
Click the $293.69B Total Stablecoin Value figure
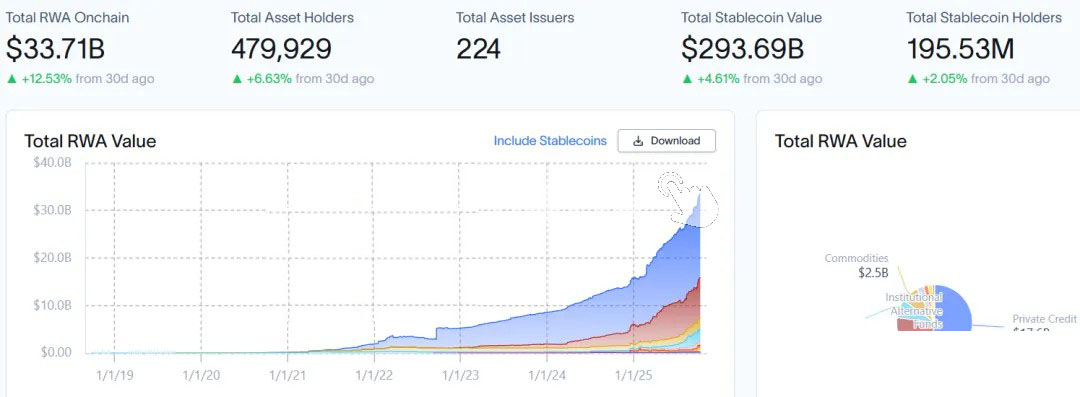[742, 49]
